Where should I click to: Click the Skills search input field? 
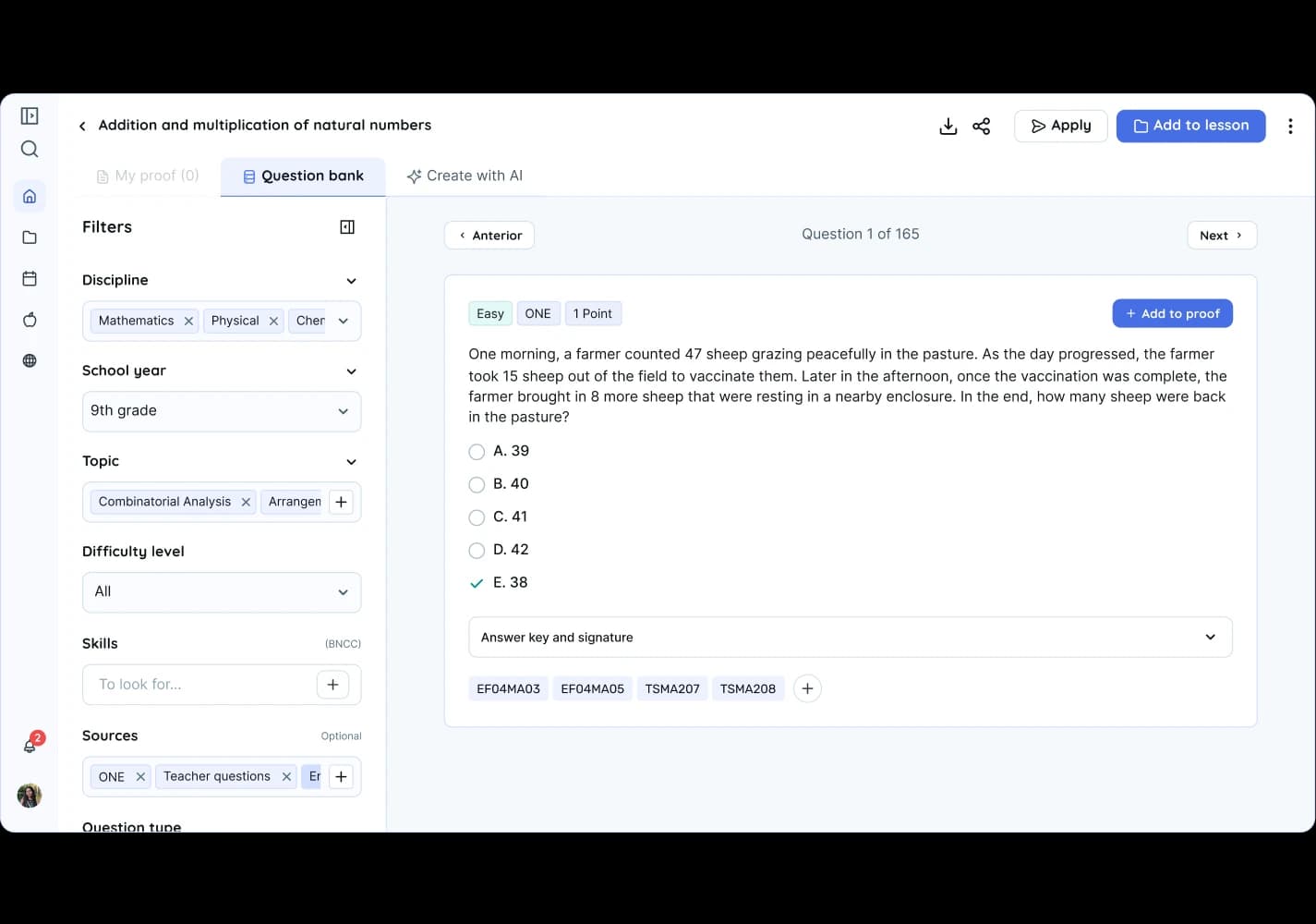199,685
